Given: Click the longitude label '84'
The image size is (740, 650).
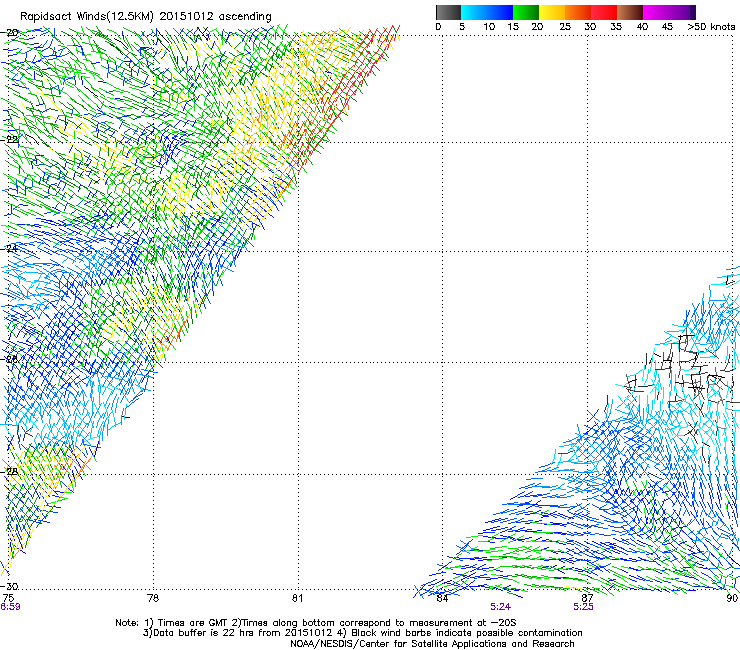Looking at the screenshot, I should point(442,598).
